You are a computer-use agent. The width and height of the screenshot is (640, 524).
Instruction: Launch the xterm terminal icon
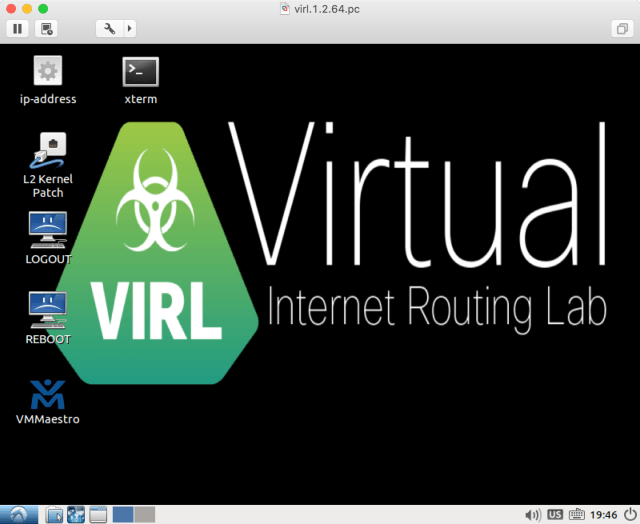point(140,80)
